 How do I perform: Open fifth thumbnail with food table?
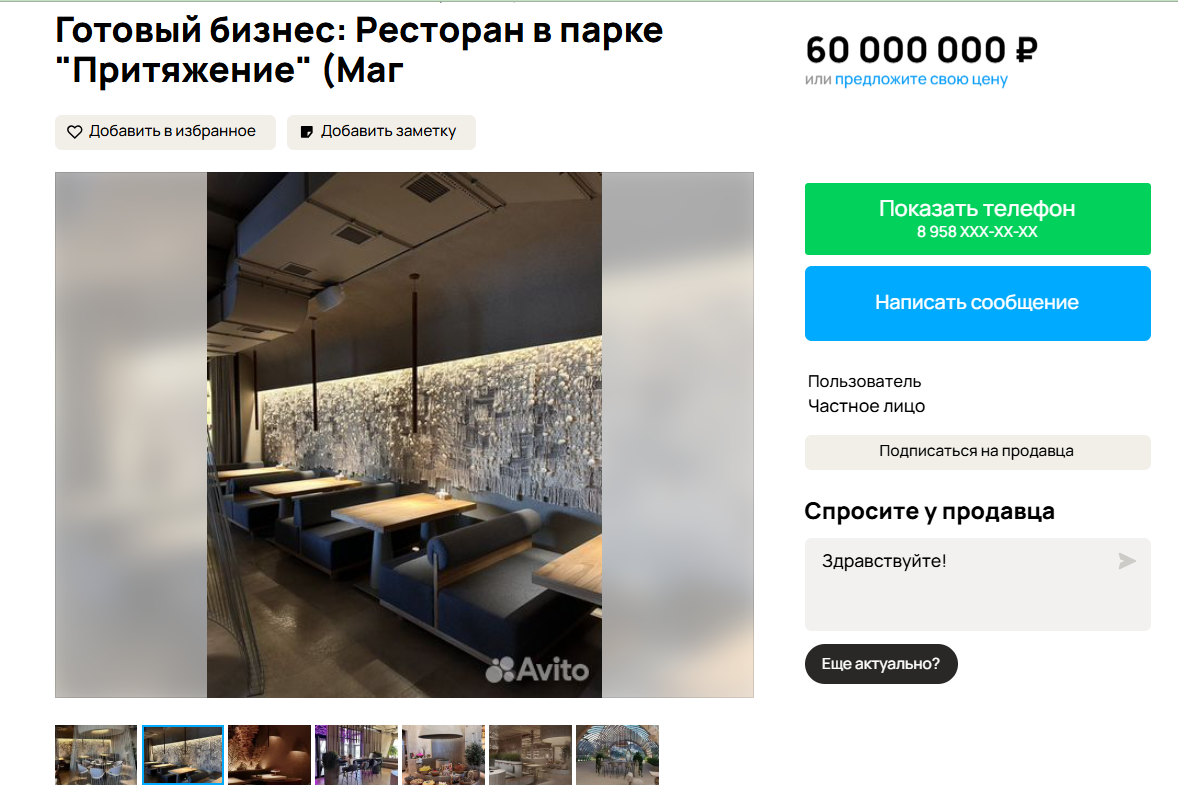[443, 754]
